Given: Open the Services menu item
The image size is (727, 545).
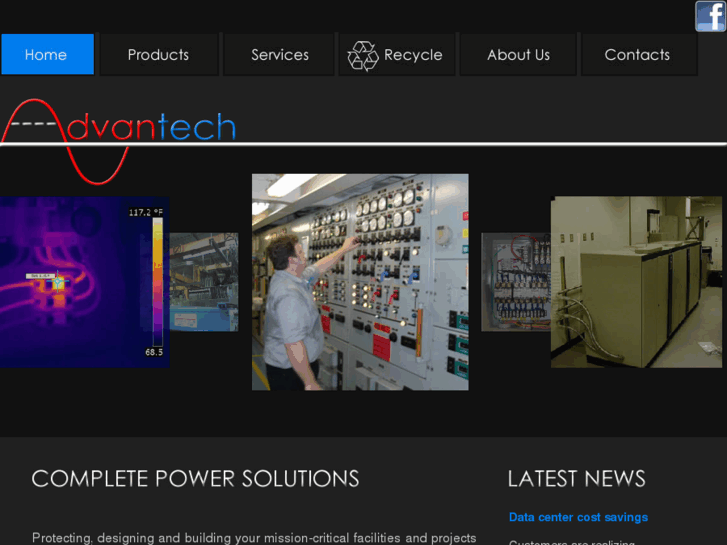Looking at the screenshot, I should (x=279, y=54).
